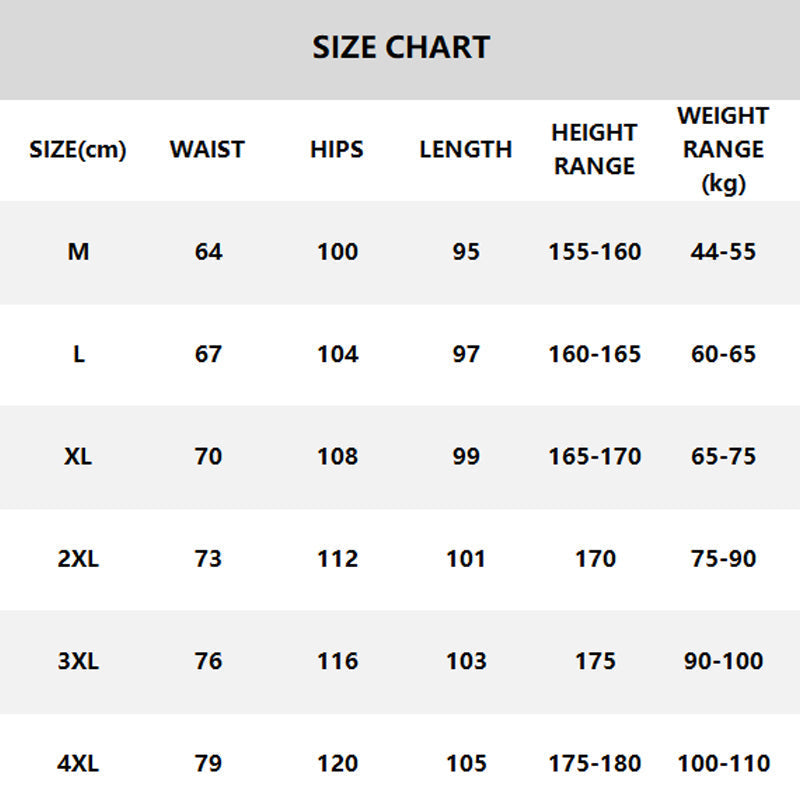Screen dimensions: 800x800
Task: Click weight range 100-110 for 4XL
Action: coord(723,764)
